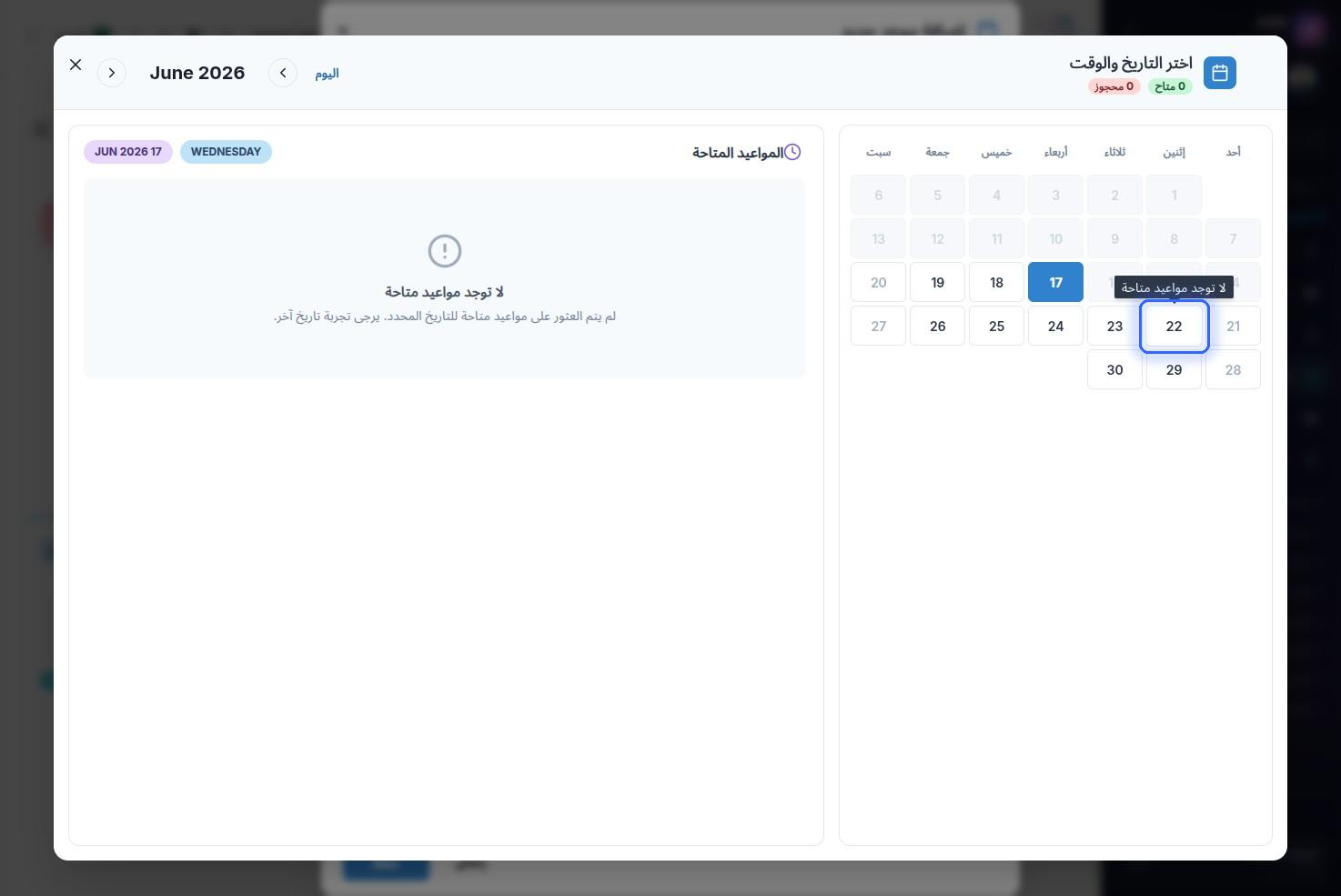Select day 19 in the calendar

click(x=937, y=282)
